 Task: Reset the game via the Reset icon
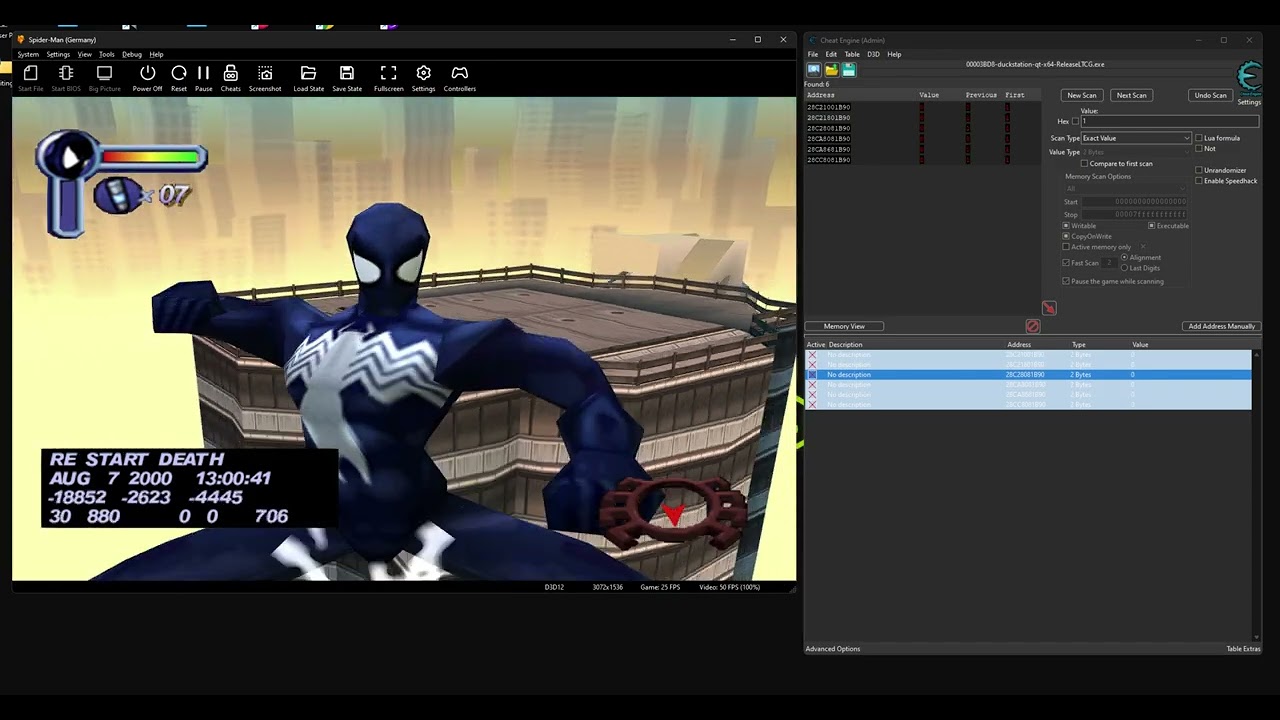(179, 73)
